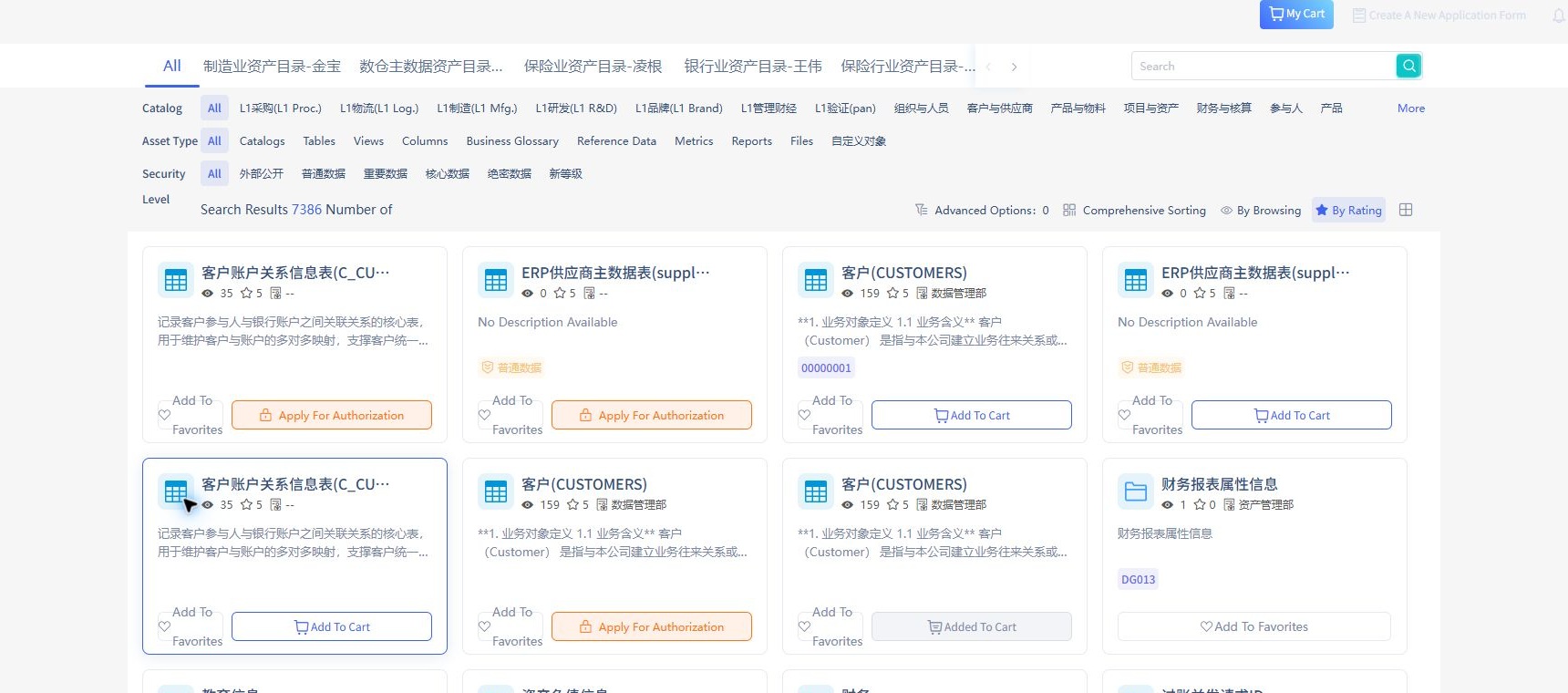Click the folder icon on 财务报表属性信息 card

point(1136,491)
